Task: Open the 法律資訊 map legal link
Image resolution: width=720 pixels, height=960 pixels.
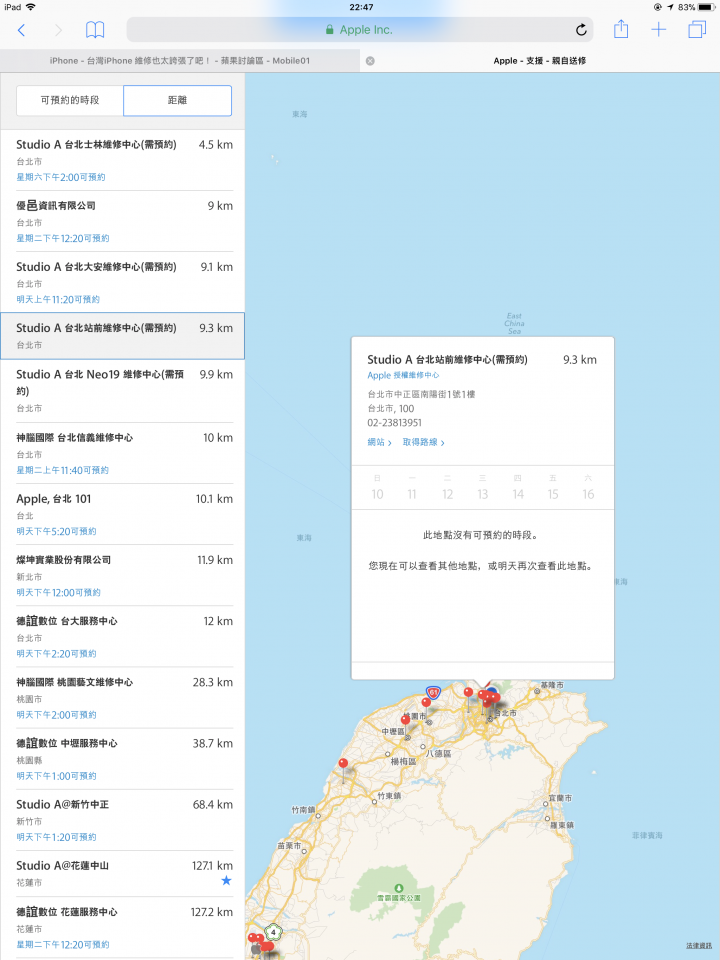Action: click(699, 946)
